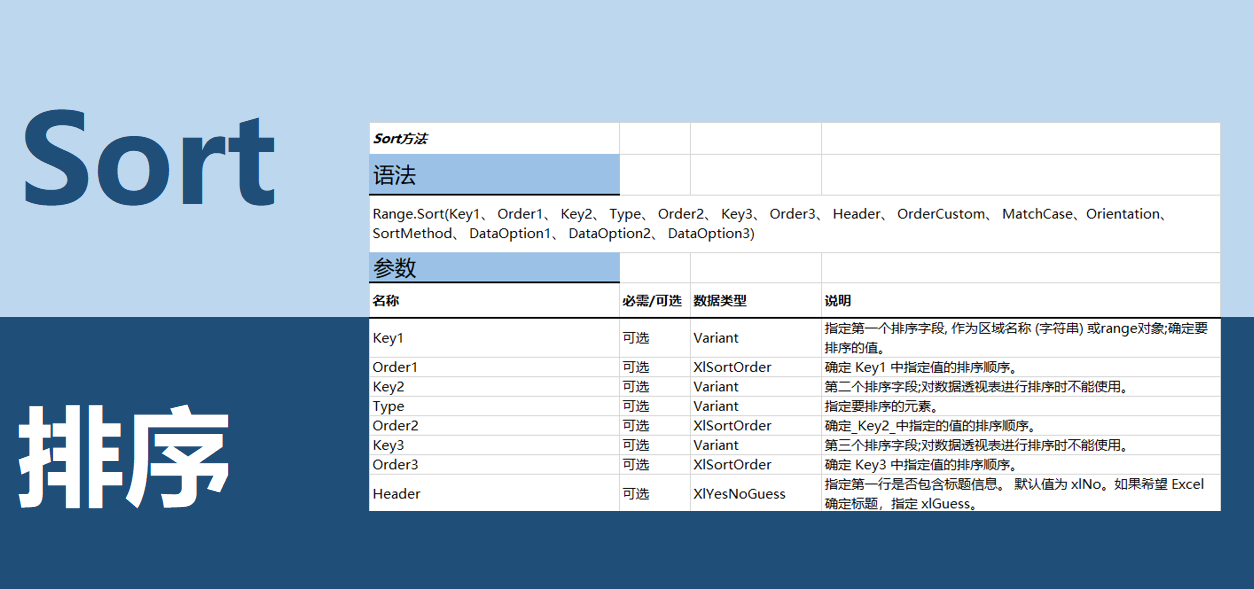The image size is (1254, 589).
Task: Select 'Variant' data type in Type row
Action: pos(756,406)
